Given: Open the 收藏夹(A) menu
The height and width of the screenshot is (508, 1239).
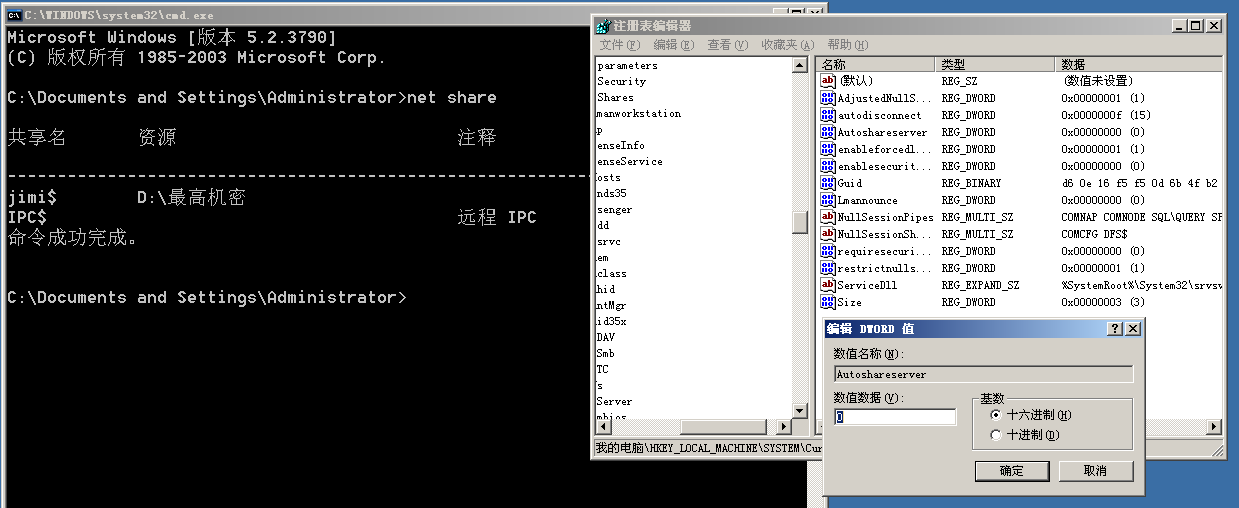Looking at the screenshot, I should click(787, 45).
